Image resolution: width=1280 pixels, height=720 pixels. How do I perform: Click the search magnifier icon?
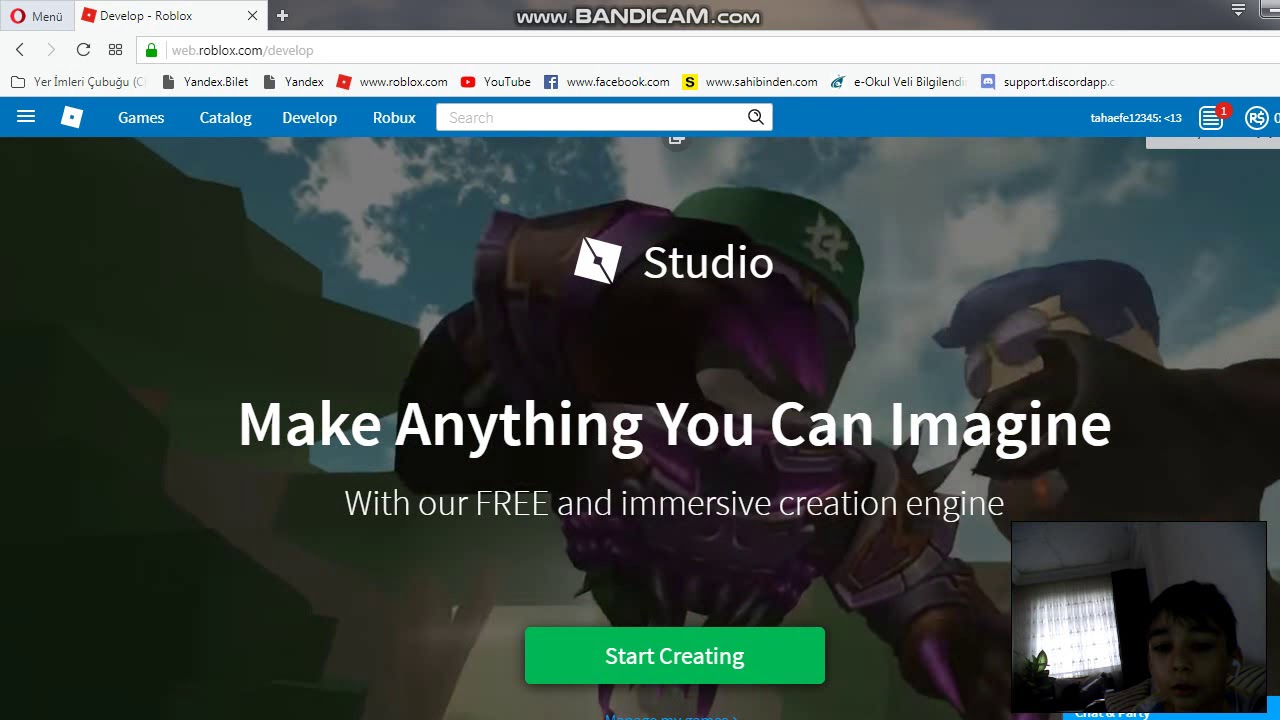[x=756, y=117]
